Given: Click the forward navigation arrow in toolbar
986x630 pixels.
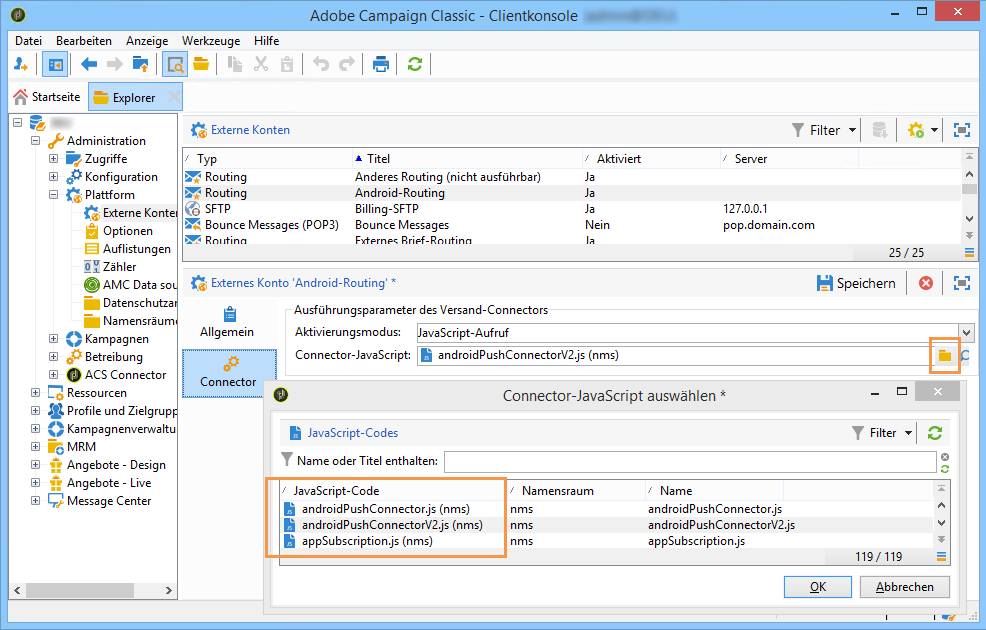Looking at the screenshot, I should click(114, 64).
